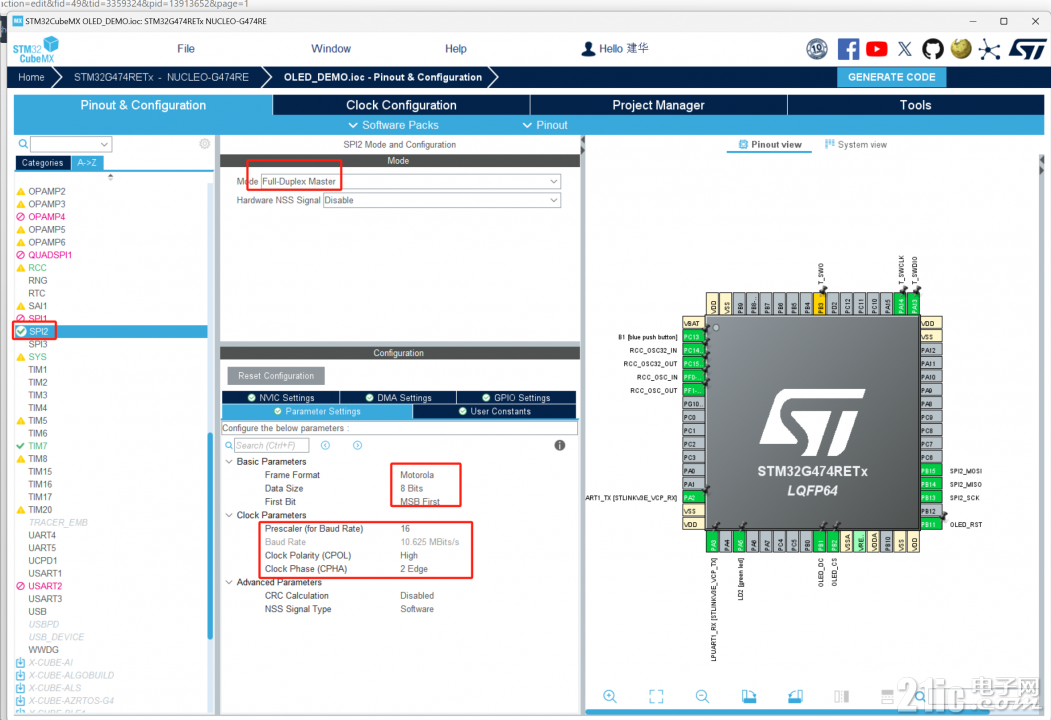Select SPI3 in the peripheral list

pyautogui.click(x=38, y=344)
